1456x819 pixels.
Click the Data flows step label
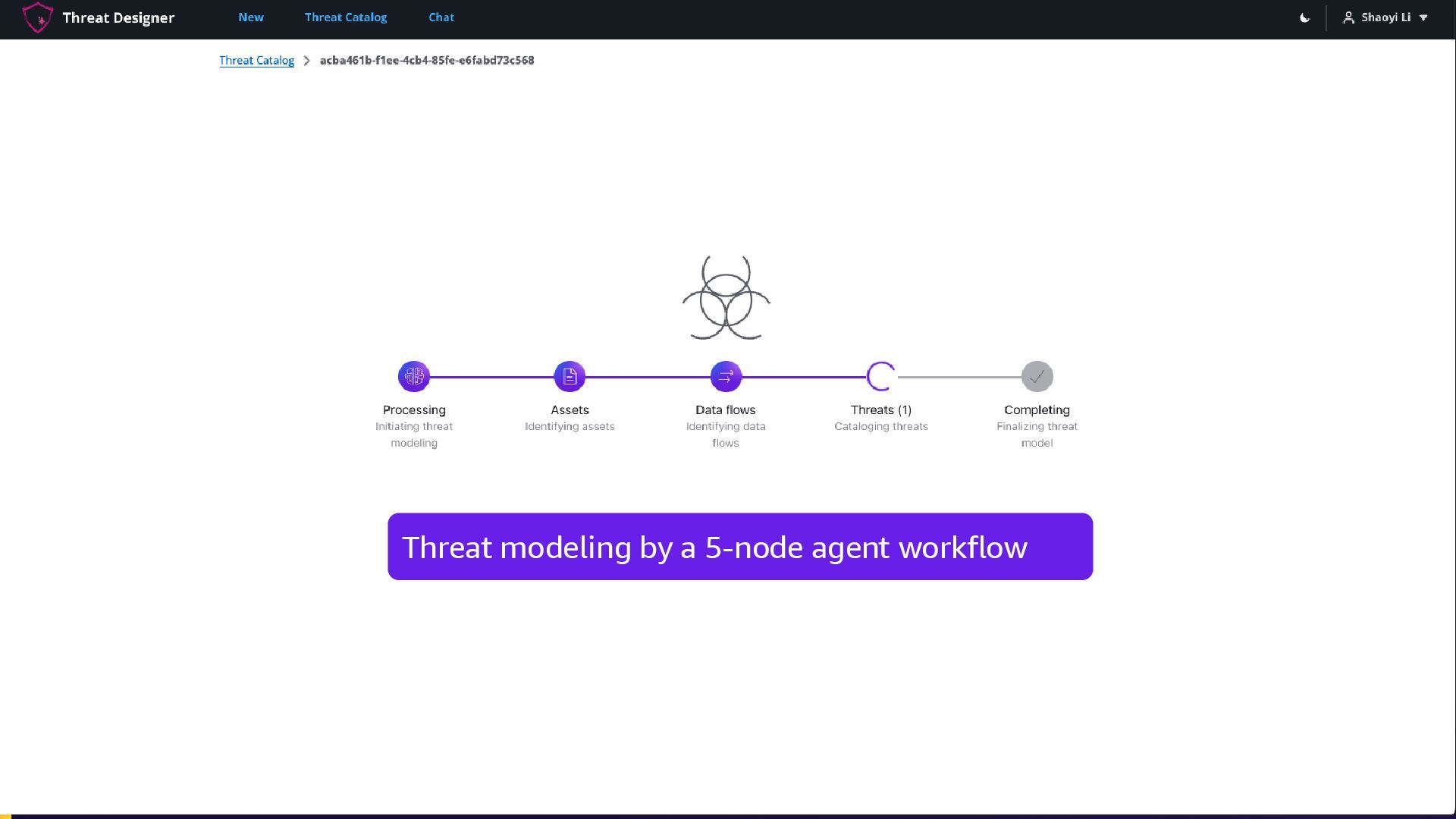point(726,409)
